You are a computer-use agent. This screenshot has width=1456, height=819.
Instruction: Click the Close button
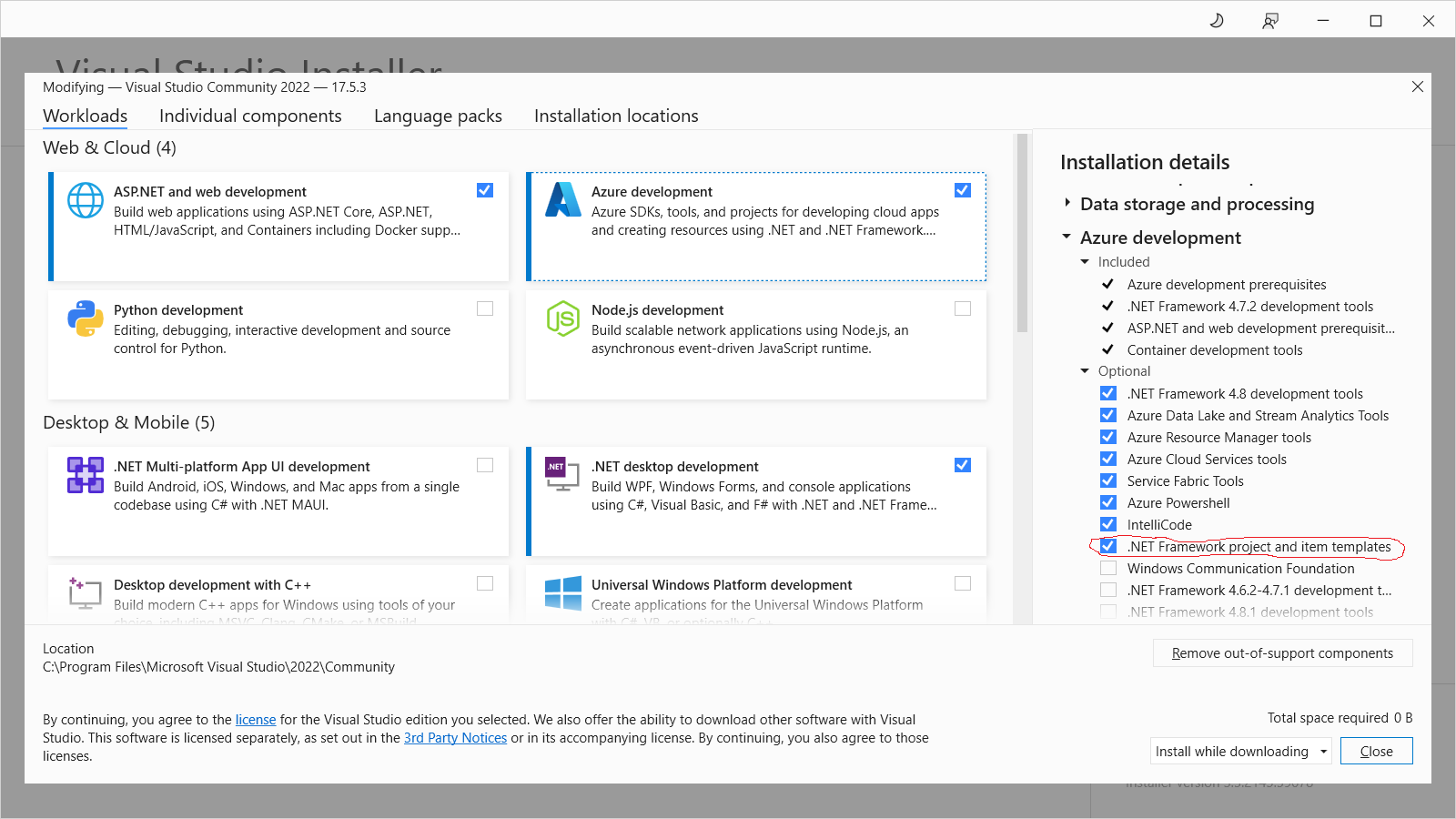click(1376, 751)
